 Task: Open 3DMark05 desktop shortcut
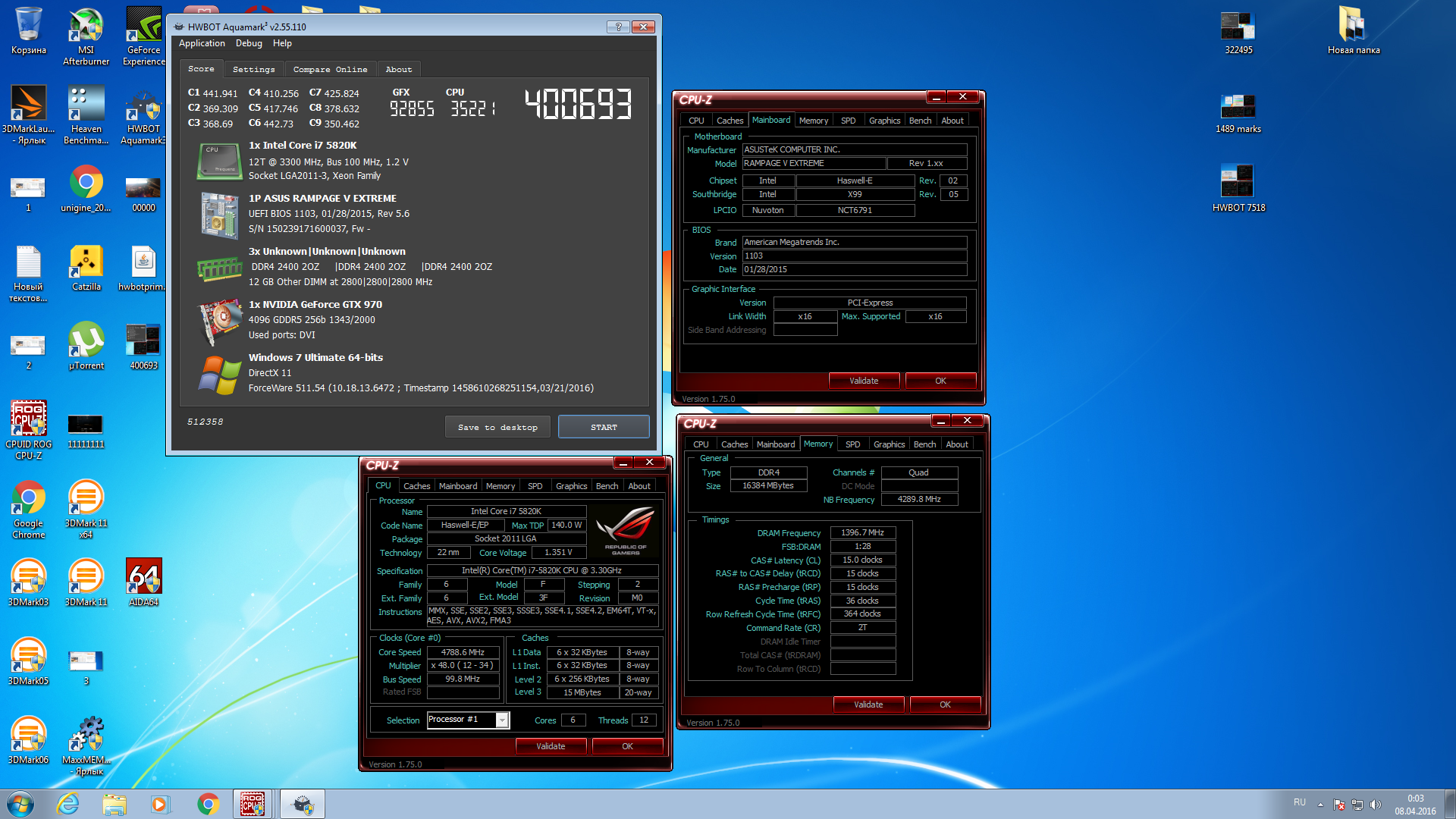(29, 661)
